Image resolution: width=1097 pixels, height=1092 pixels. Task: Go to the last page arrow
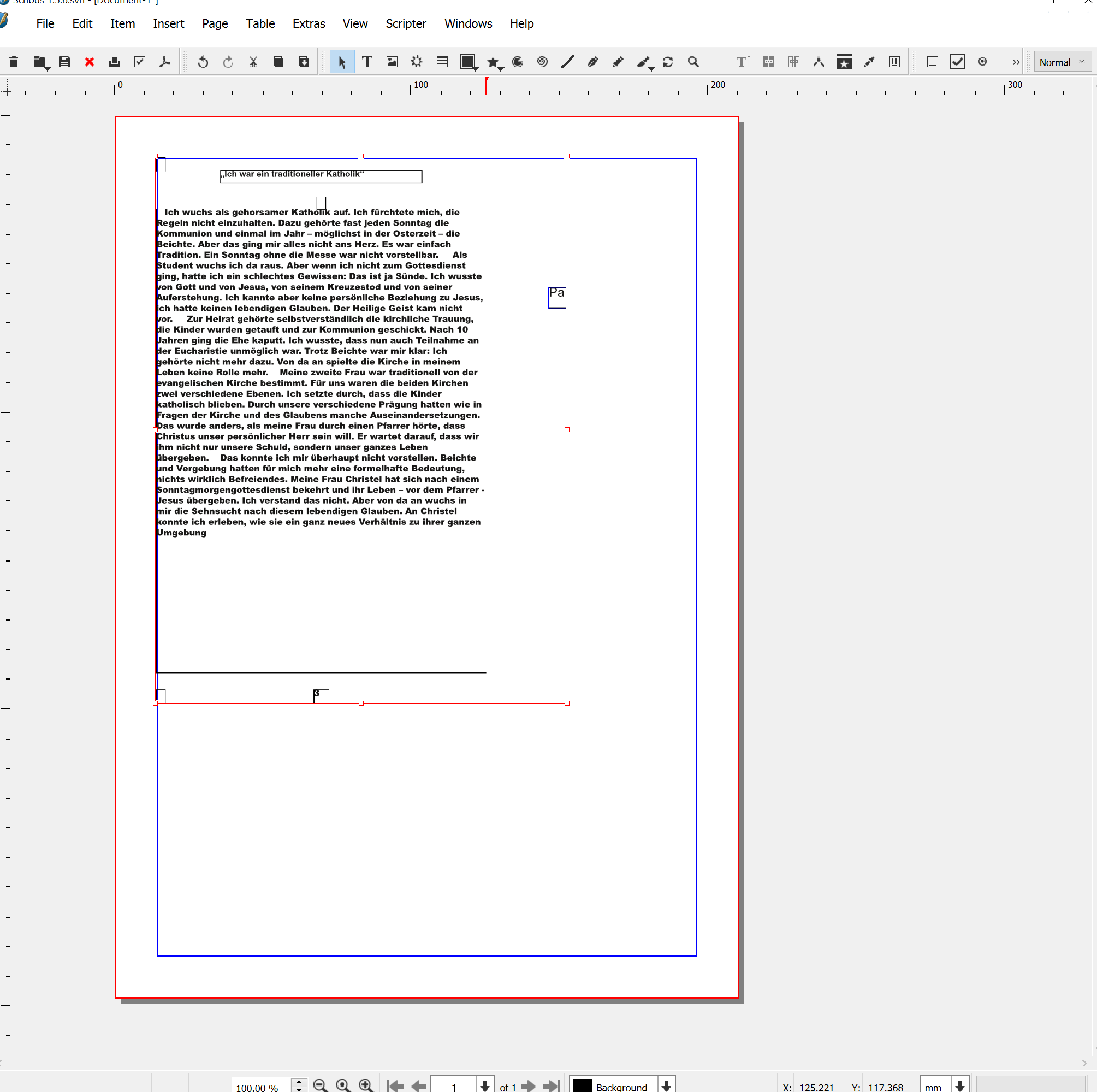pyautogui.click(x=552, y=1086)
